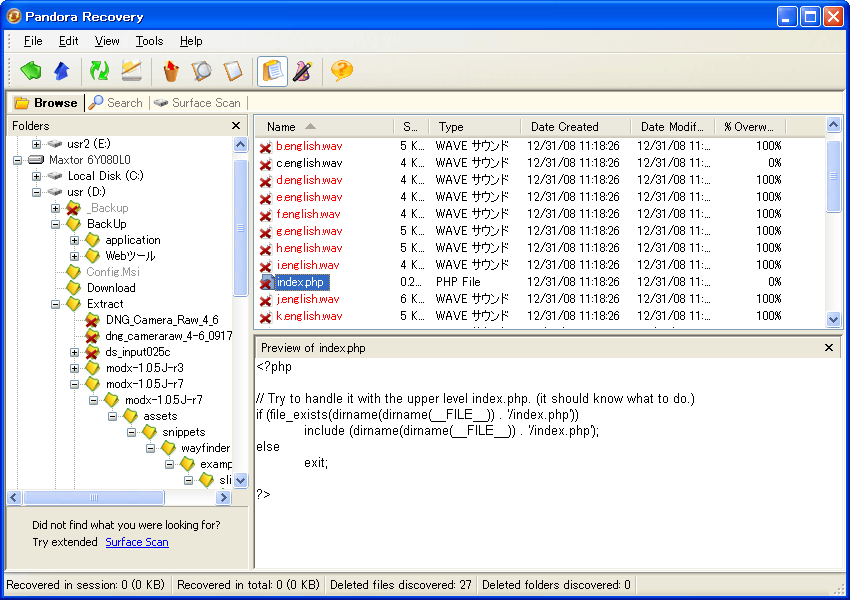This screenshot has height=600, width=850.
Task: Click the yellow drive eraser toolbar icon
Action: (x=132, y=70)
